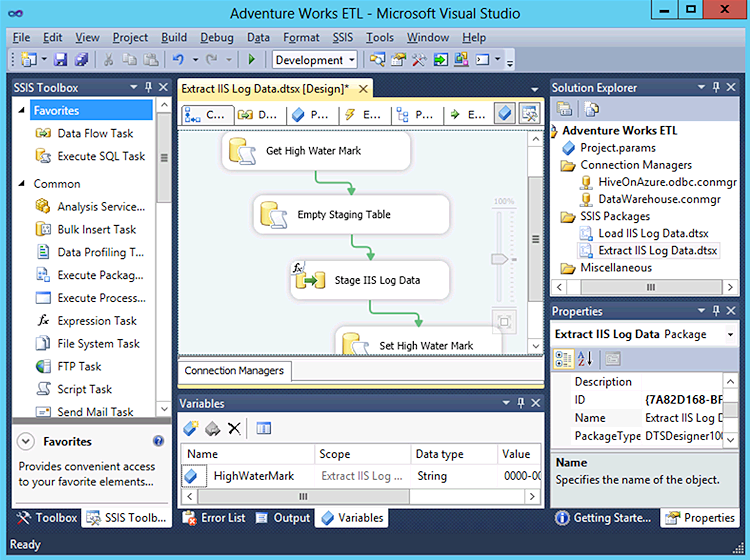Select Expression Task in toolbox
750x560 pixels.
coord(86,321)
